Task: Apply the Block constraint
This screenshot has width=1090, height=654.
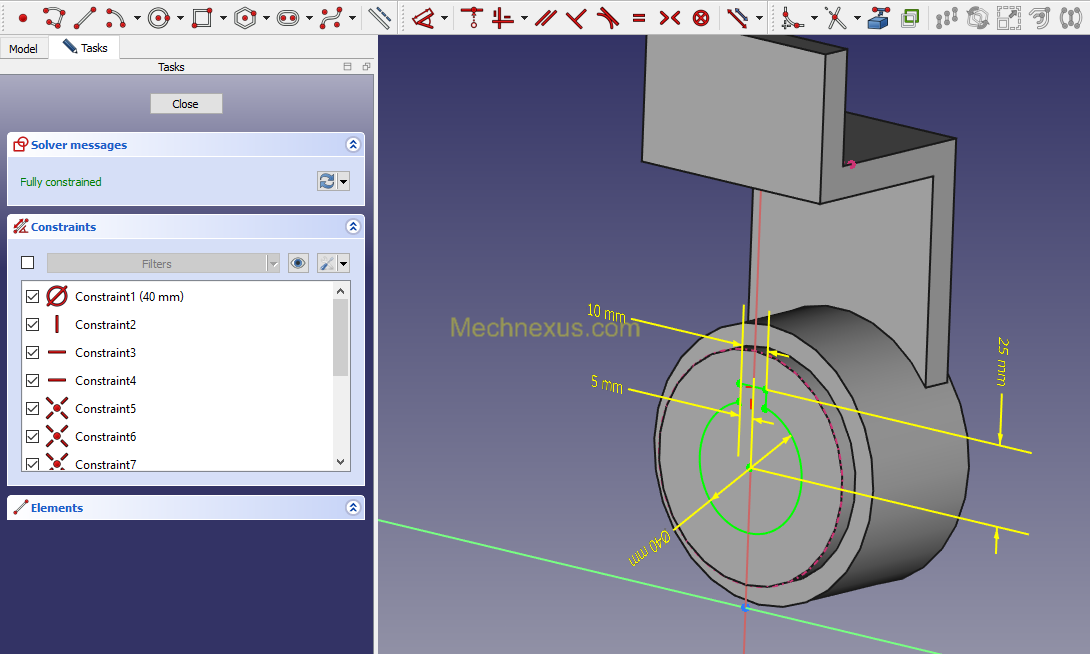Action: pos(701,18)
